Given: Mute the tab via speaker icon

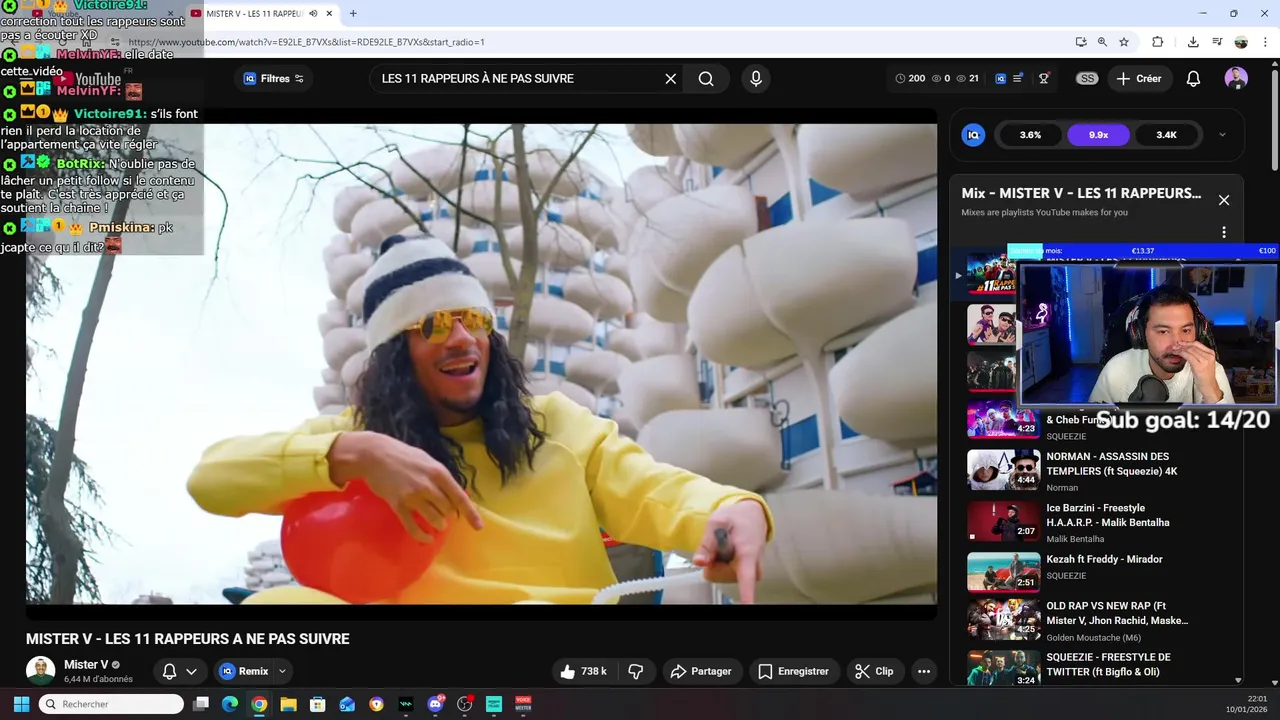Looking at the screenshot, I should (313, 14).
